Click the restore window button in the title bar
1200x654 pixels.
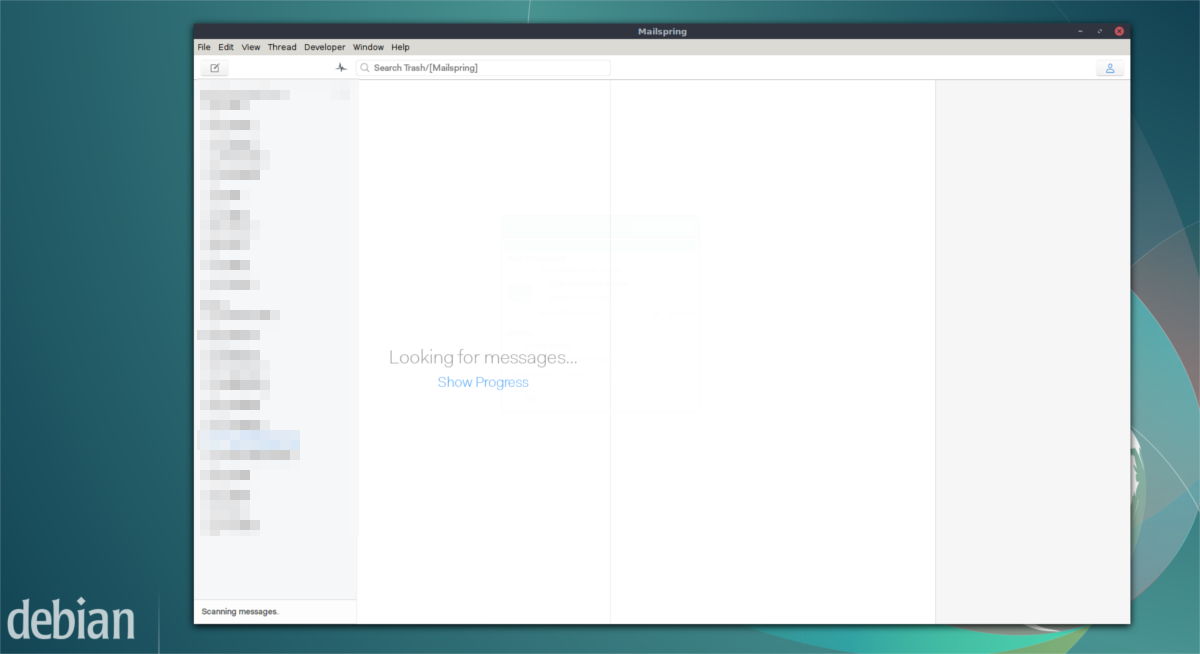click(x=1099, y=31)
